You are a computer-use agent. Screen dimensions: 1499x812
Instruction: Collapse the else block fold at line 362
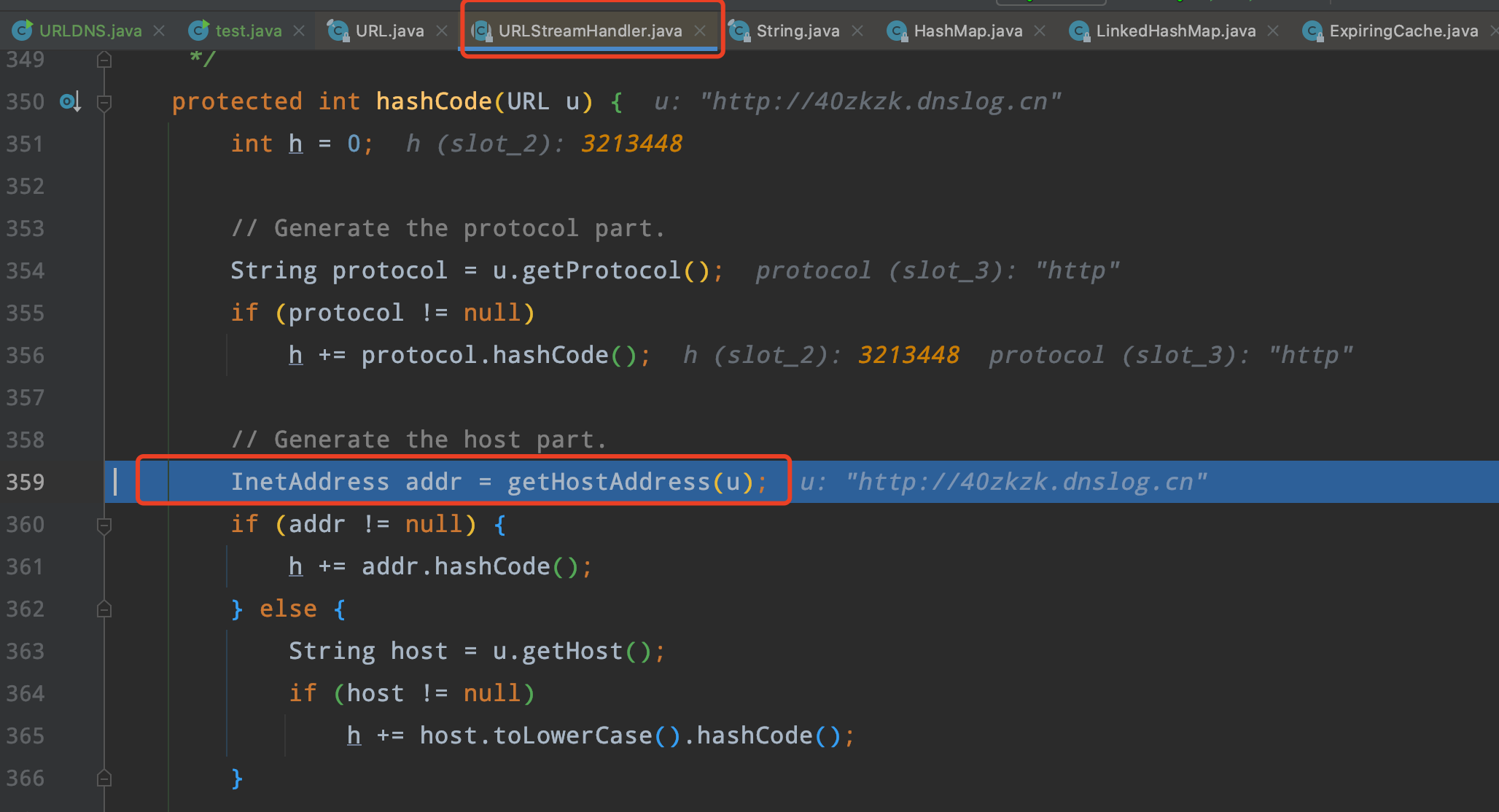point(104,609)
